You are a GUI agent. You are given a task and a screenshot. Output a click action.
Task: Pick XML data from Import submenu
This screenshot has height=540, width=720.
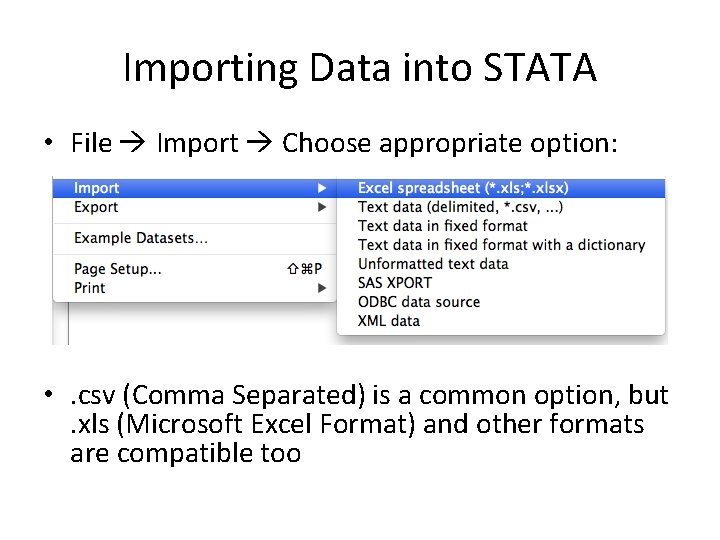(x=388, y=321)
